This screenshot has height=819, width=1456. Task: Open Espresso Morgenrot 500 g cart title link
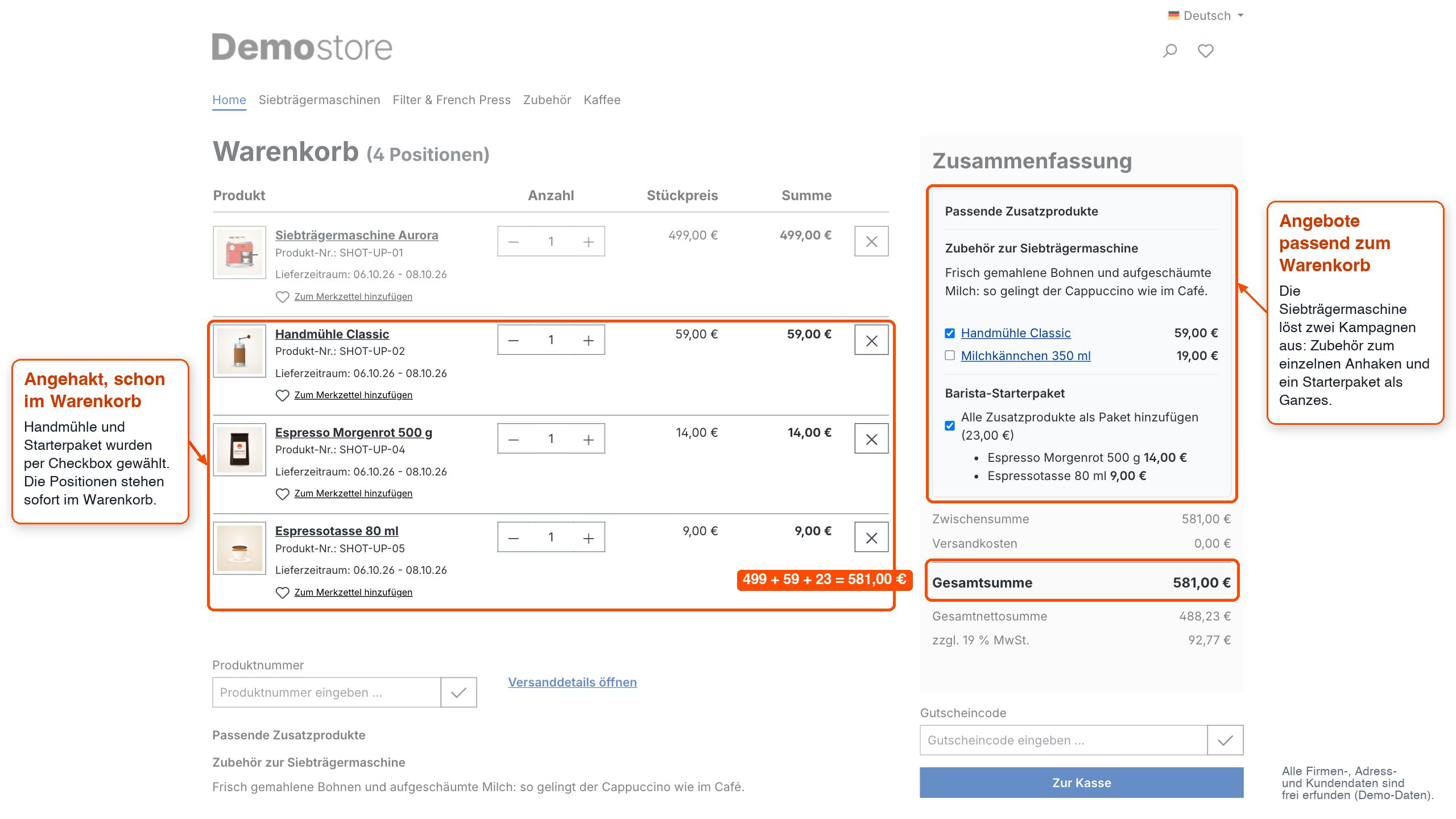click(x=354, y=432)
